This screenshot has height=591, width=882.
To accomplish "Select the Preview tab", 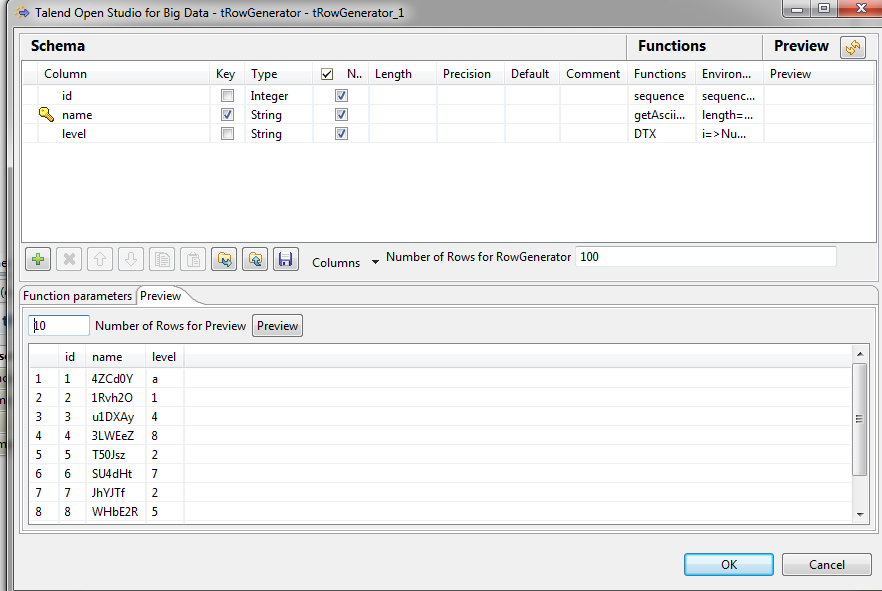I will 161,296.
